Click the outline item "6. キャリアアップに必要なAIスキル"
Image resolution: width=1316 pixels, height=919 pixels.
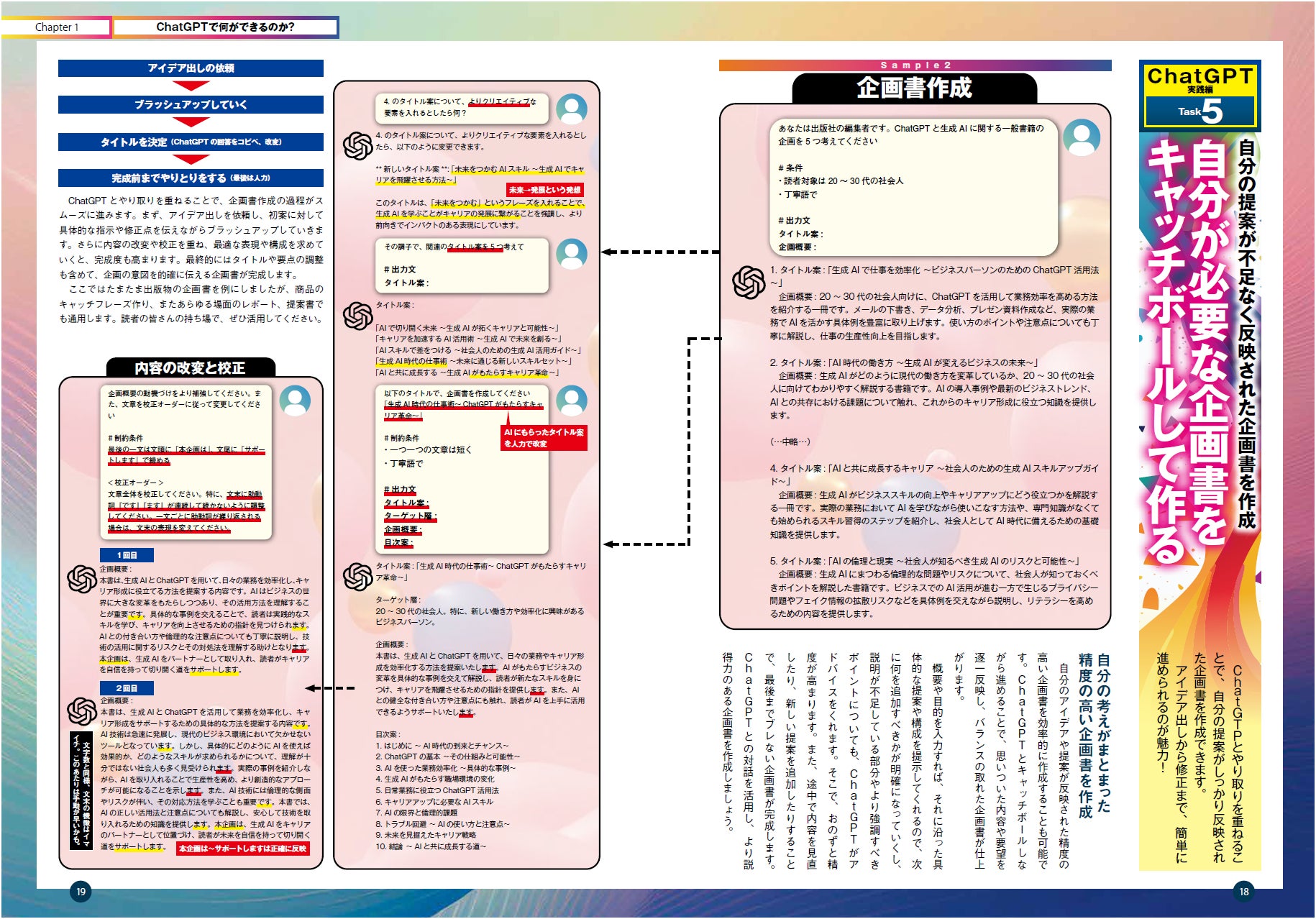[434, 801]
